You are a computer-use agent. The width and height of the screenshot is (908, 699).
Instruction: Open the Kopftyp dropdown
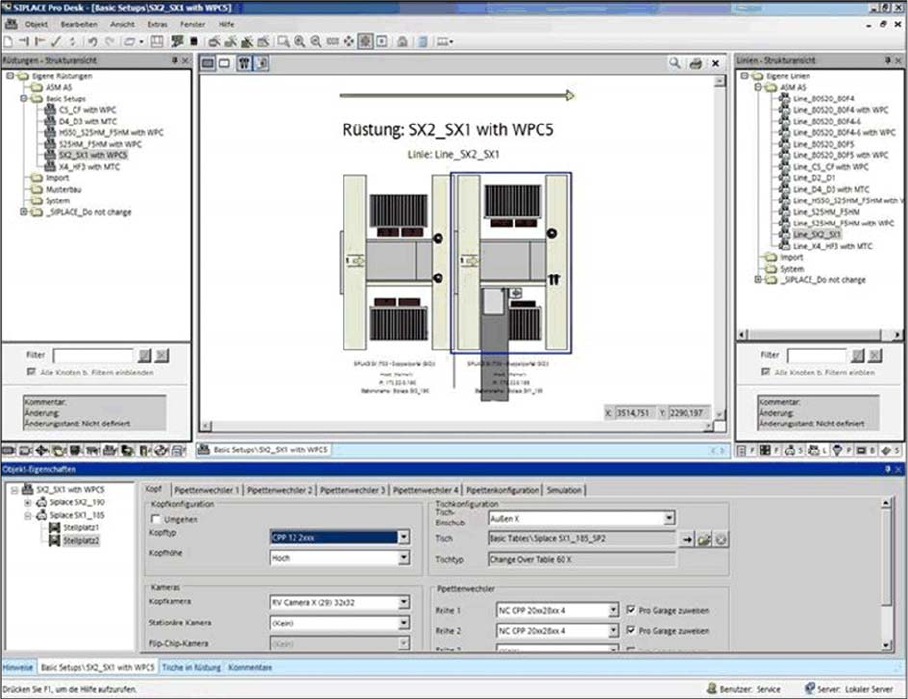pyautogui.click(x=403, y=537)
